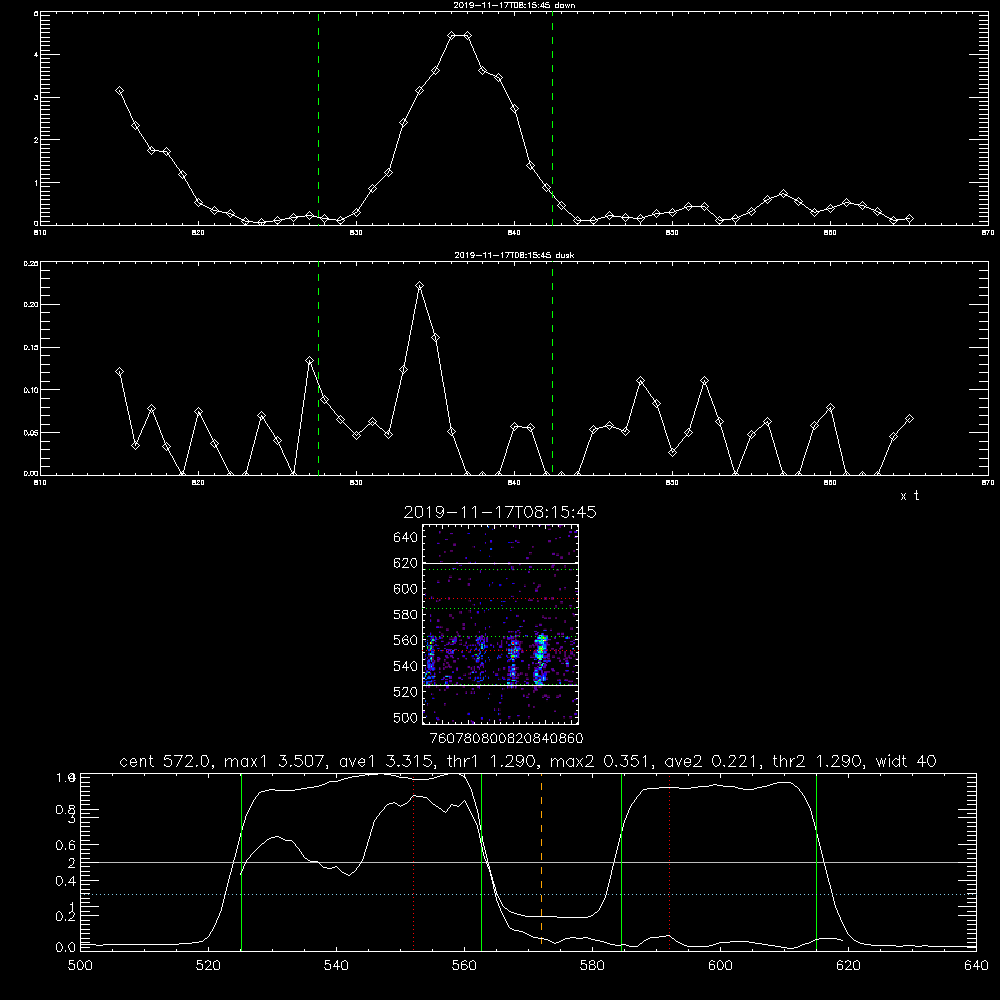Image resolution: width=1000 pixels, height=1000 pixels.
Task: Click the left green dashed line in dusk plot
Action: pos(318,368)
